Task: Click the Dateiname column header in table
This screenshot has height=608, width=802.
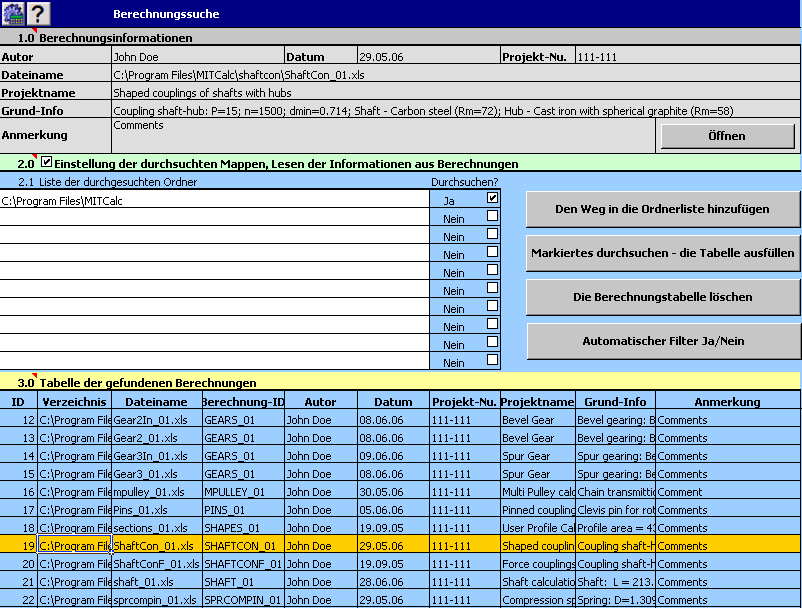Action: coord(157,402)
